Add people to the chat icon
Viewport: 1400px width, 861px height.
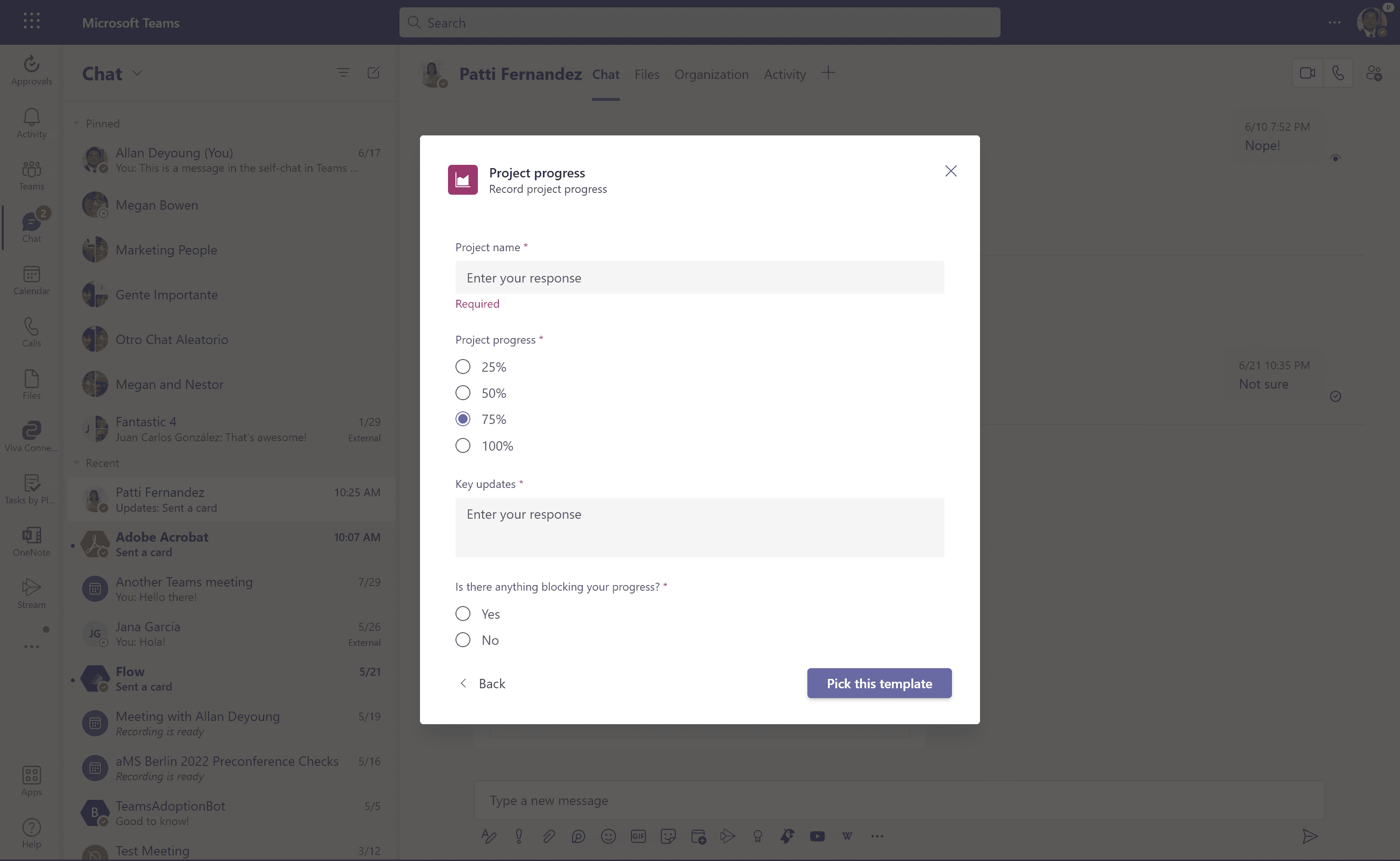[x=1374, y=73]
